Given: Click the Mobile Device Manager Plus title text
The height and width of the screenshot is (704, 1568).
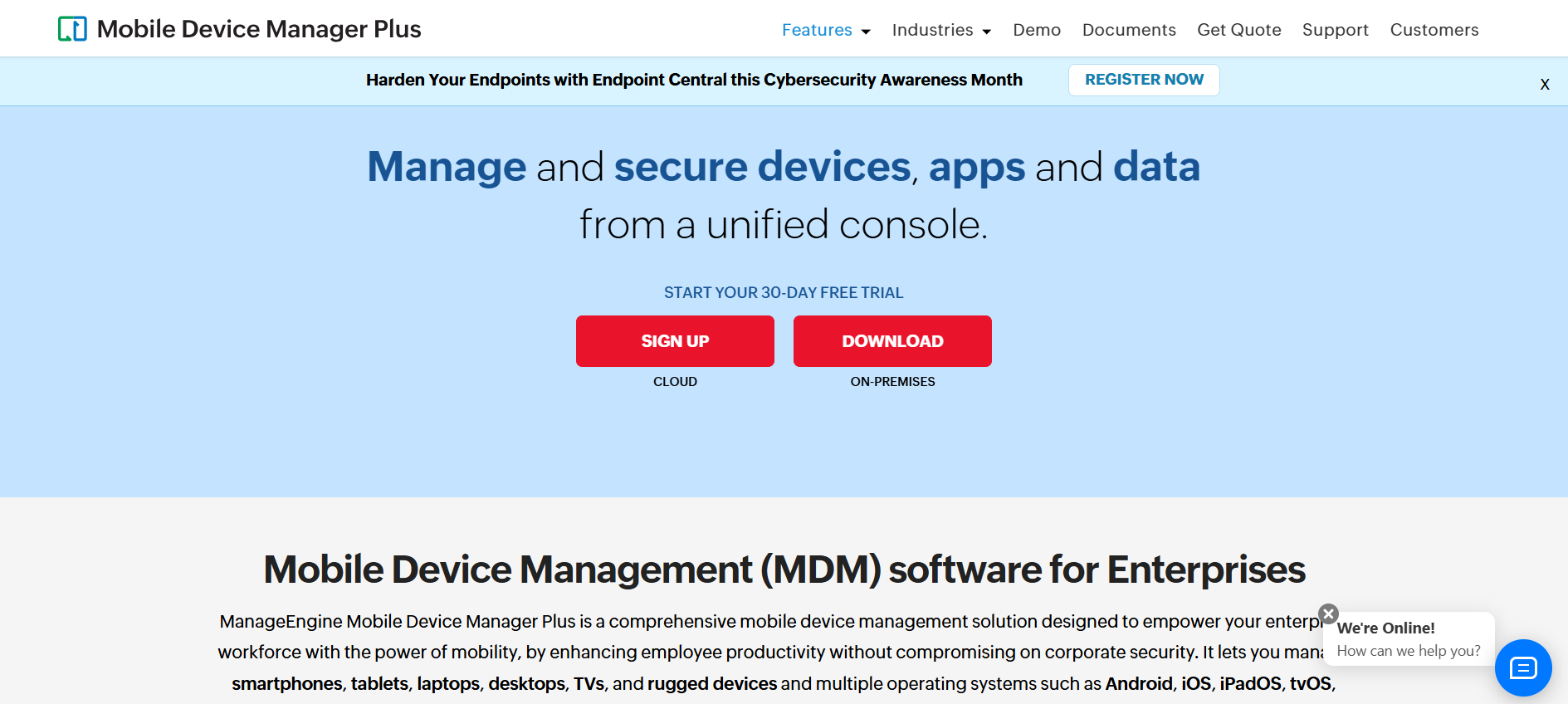Looking at the screenshot, I should 259,29.
